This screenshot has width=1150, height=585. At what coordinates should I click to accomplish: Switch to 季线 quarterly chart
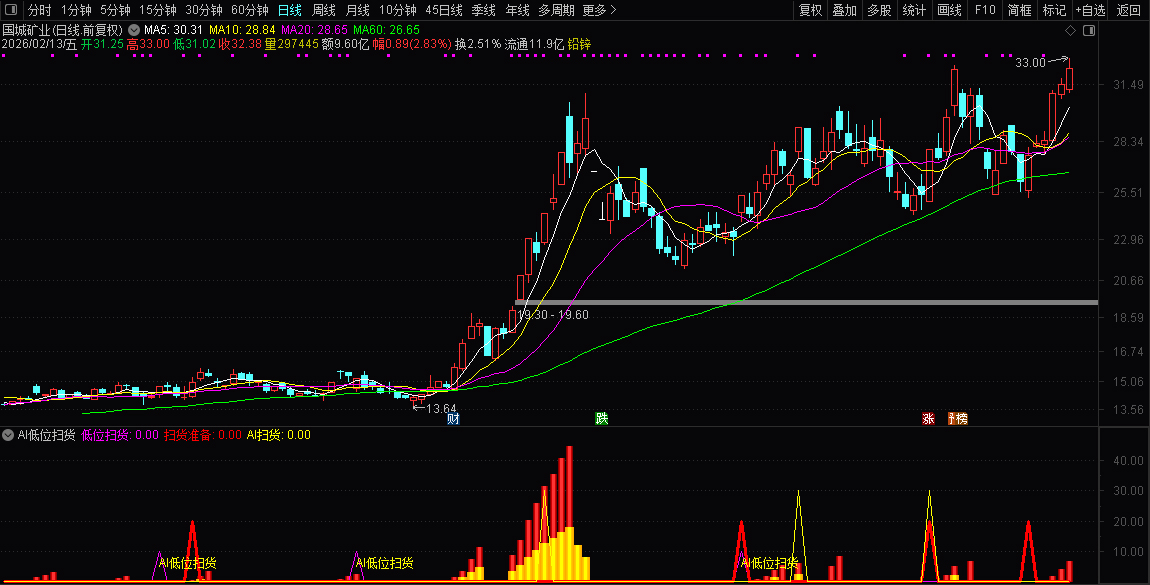[x=483, y=10]
